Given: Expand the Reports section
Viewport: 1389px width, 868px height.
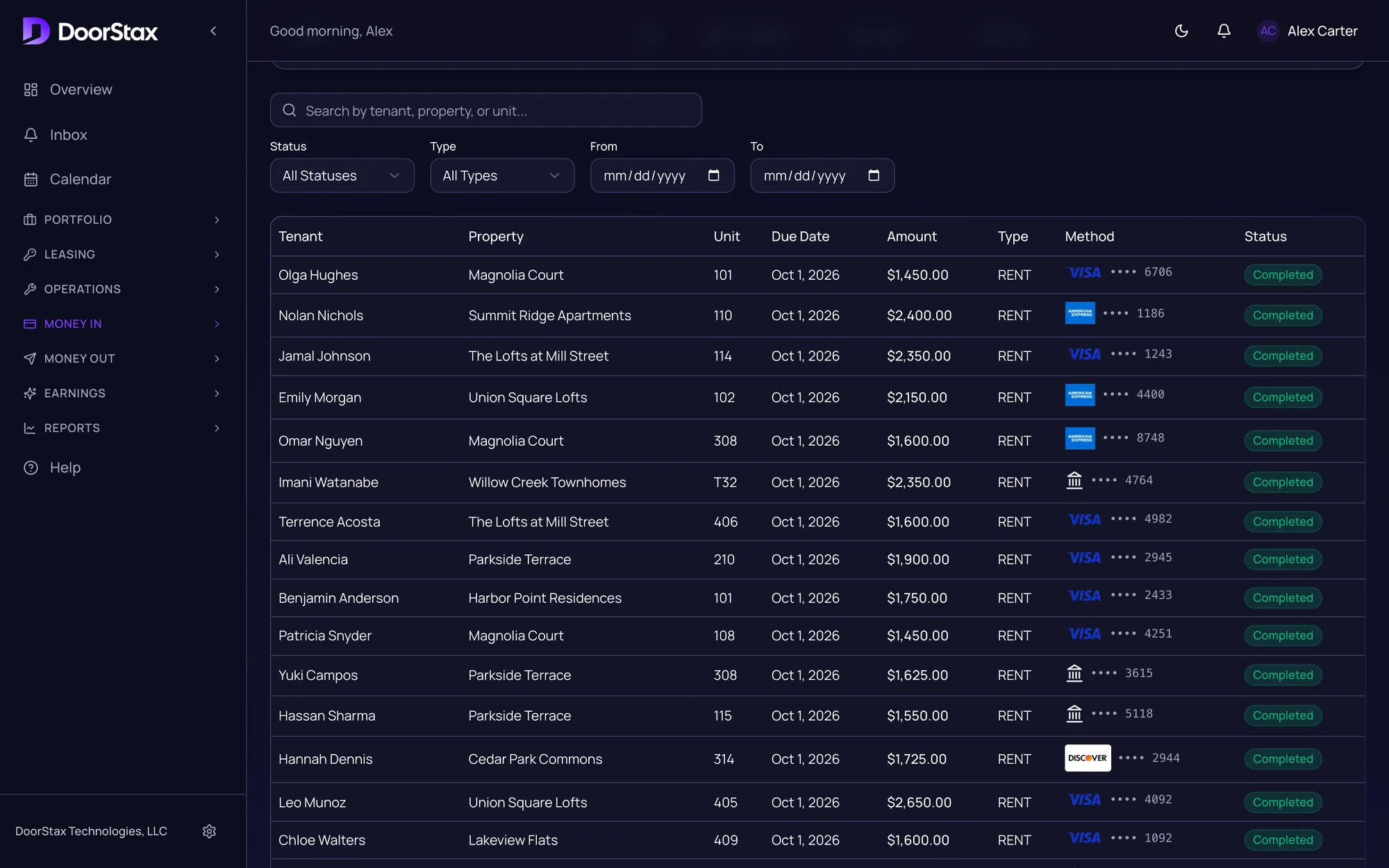Looking at the screenshot, I should pyautogui.click(x=123, y=428).
